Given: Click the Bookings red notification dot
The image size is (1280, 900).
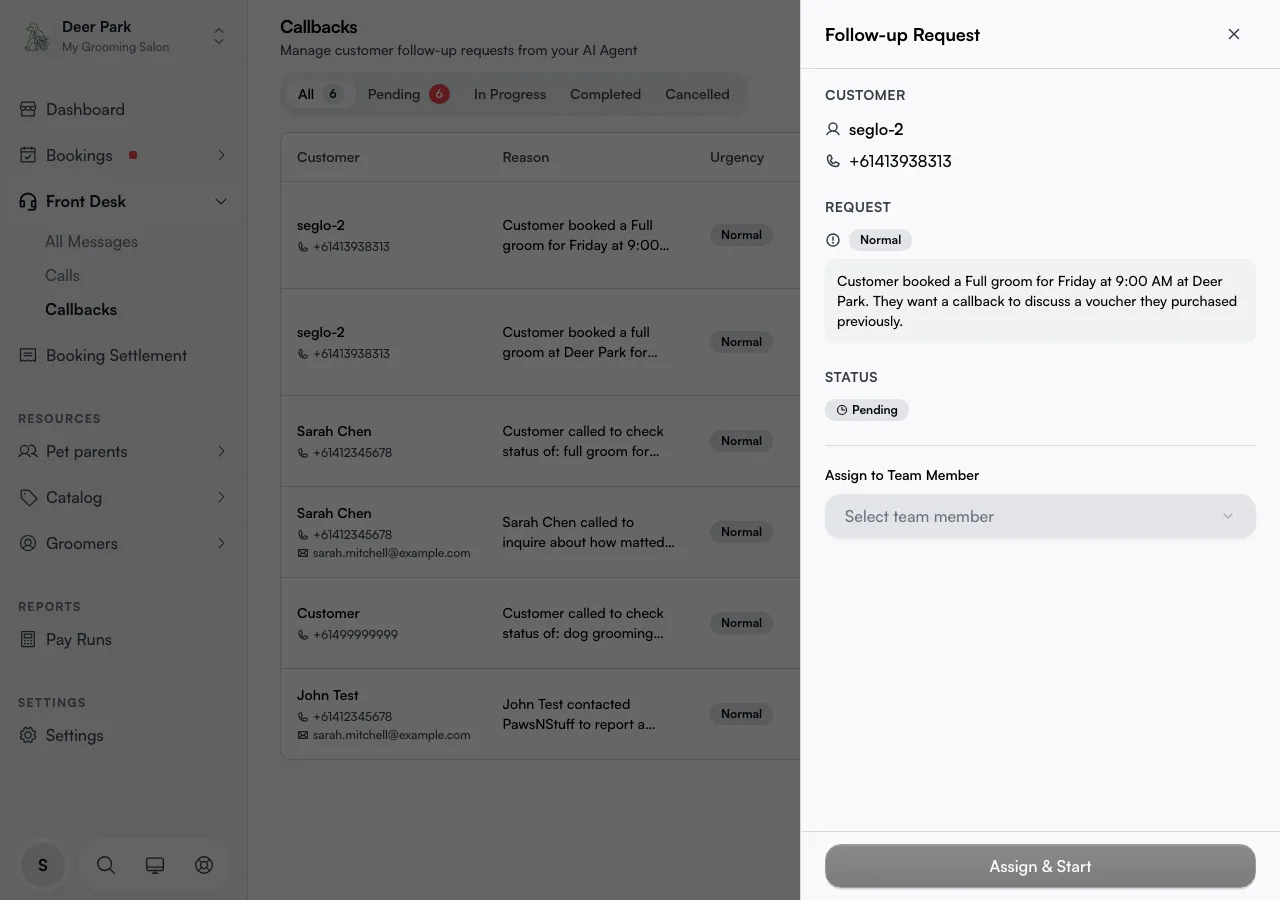Looking at the screenshot, I should point(133,155).
